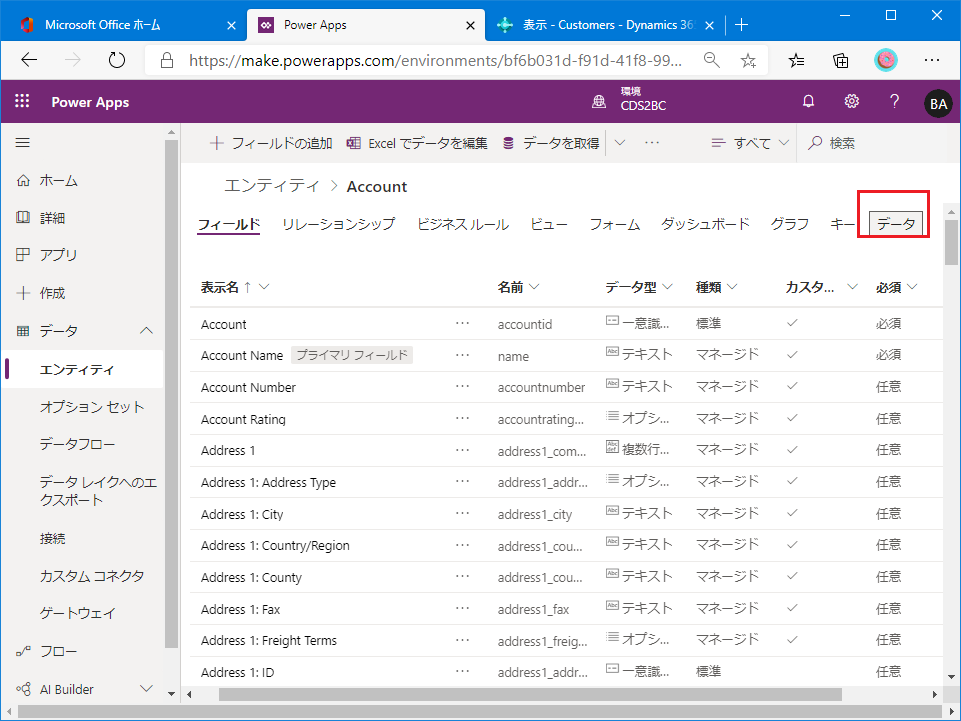The width and height of the screenshot is (961, 721).
Task: Switch to the データ tab
Action: pyautogui.click(x=895, y=224)
